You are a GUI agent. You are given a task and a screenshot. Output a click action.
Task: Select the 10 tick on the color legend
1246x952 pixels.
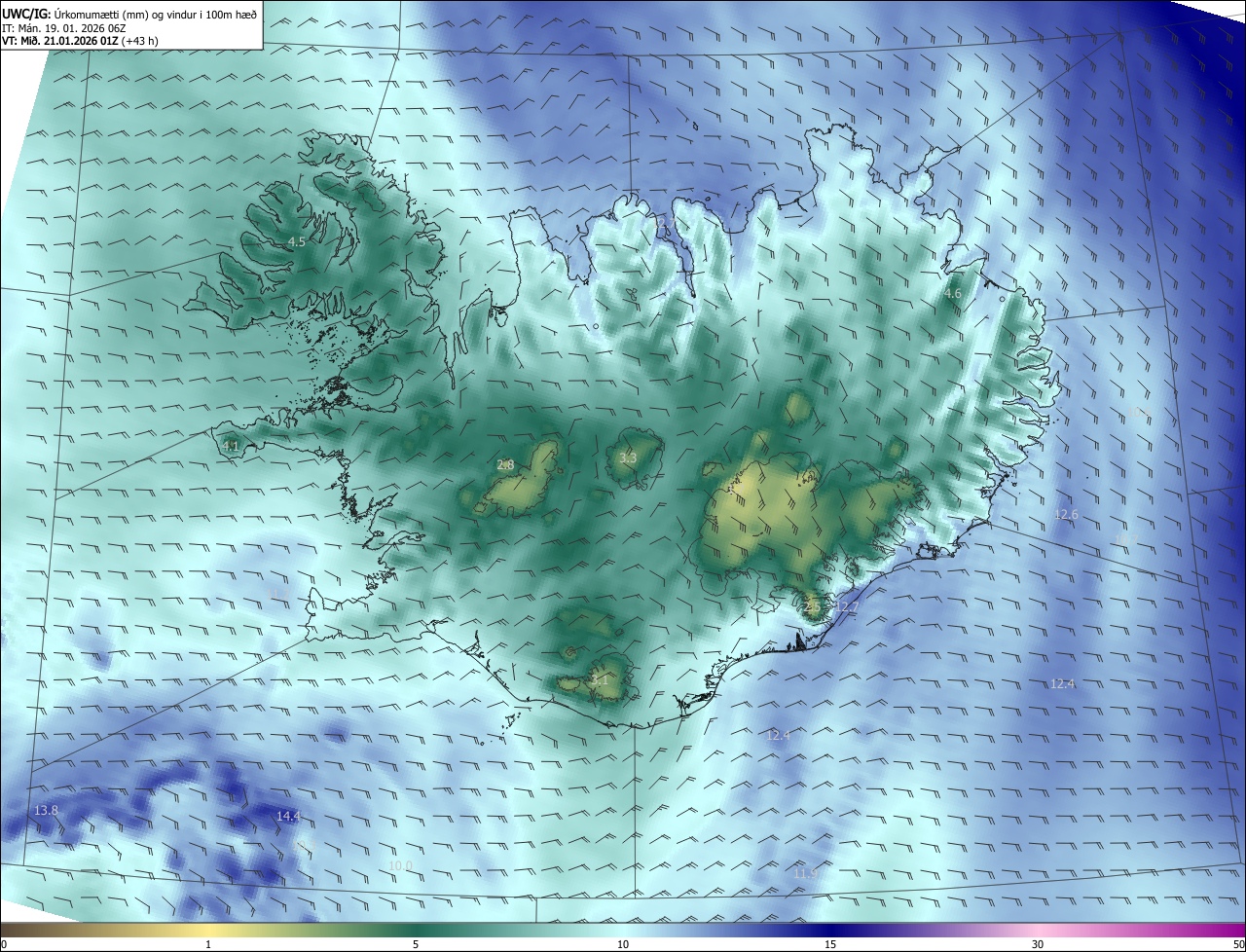pos(623,944)
